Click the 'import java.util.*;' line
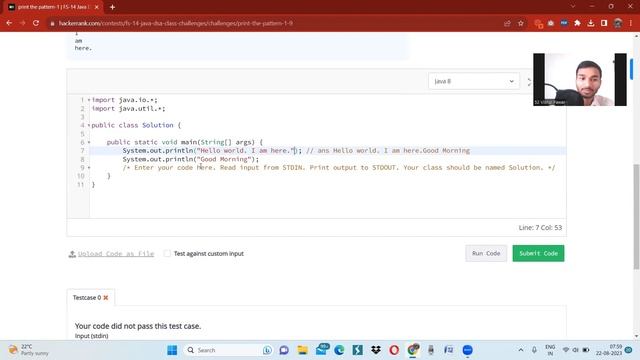Viewport: 640px width, 360px height. [x=129, y=109]
